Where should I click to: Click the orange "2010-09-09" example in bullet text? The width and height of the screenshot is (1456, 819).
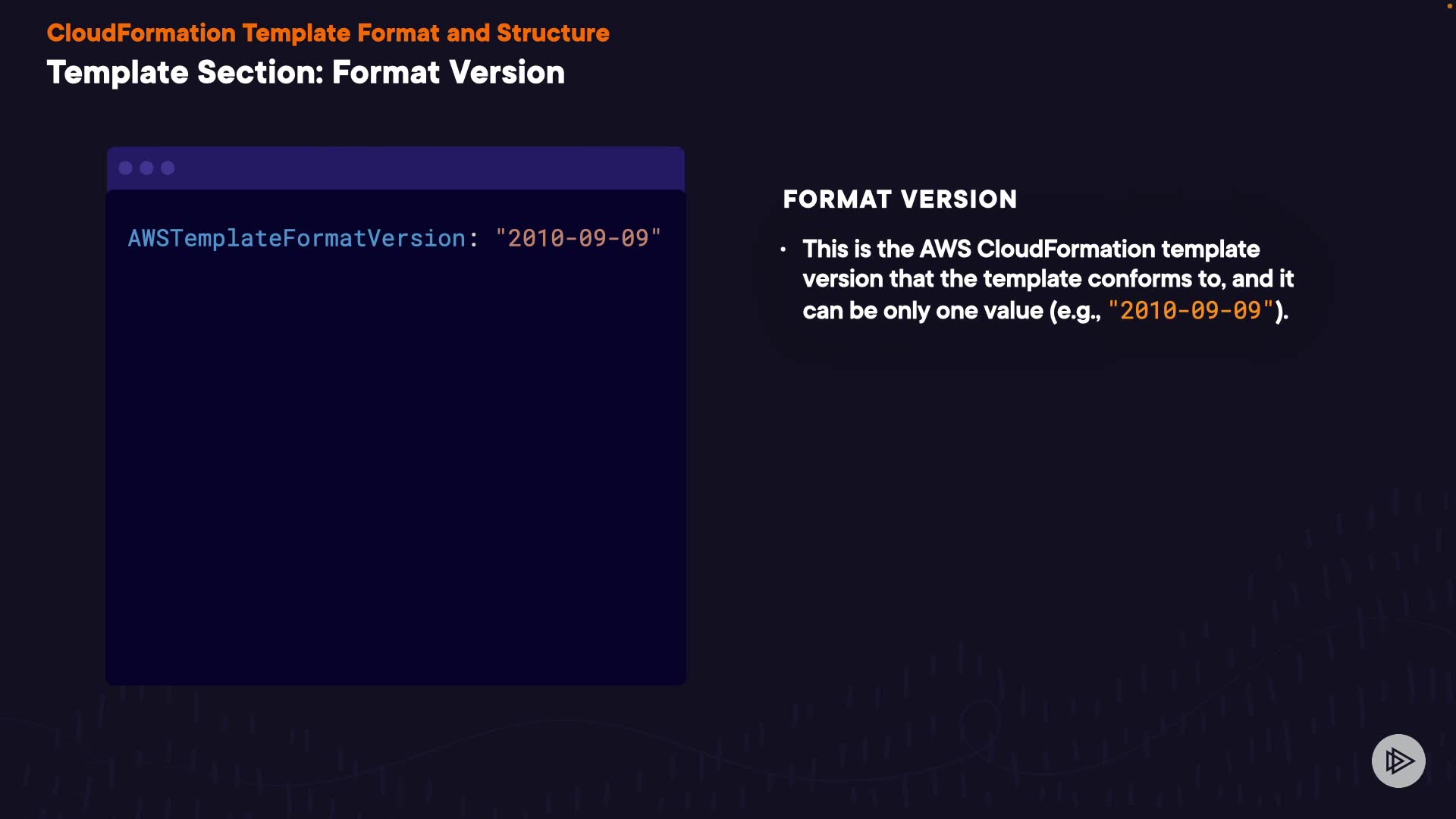1191,310
